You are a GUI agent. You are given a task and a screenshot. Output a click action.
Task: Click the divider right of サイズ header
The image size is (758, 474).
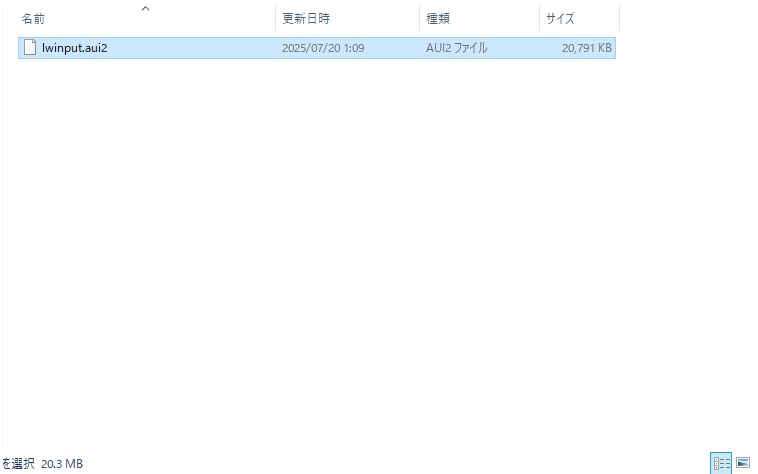(x=619, y=19)
